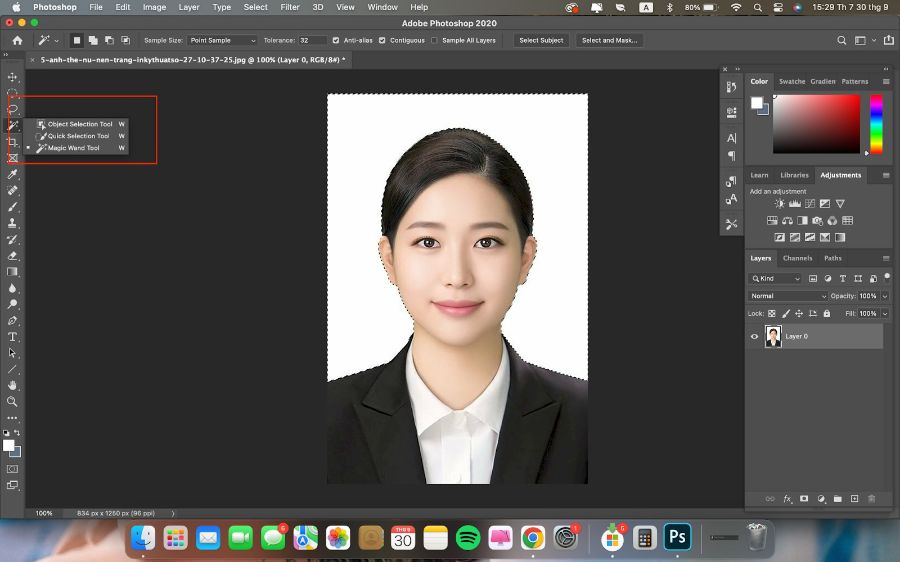Enable Sample All Layers checkbox
900x562 pixels.
434,40
